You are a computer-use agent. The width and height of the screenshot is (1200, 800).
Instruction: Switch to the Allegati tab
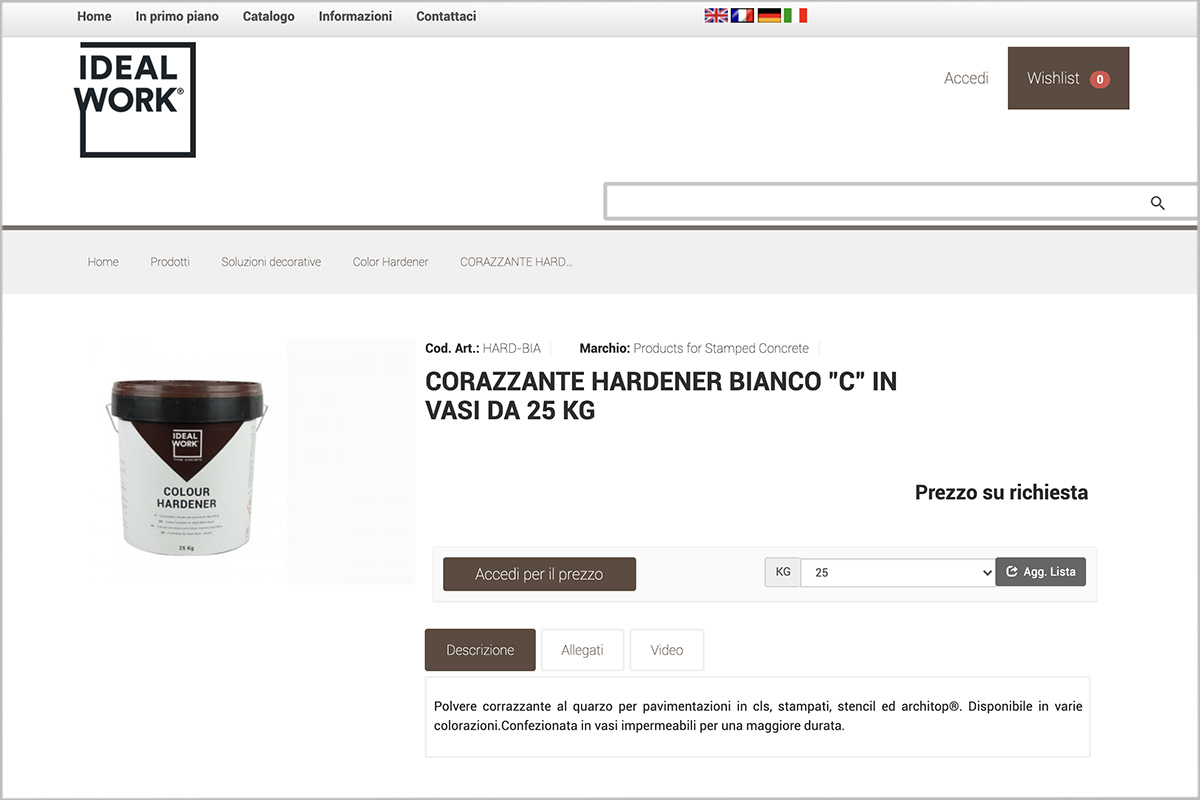(582, 650)
